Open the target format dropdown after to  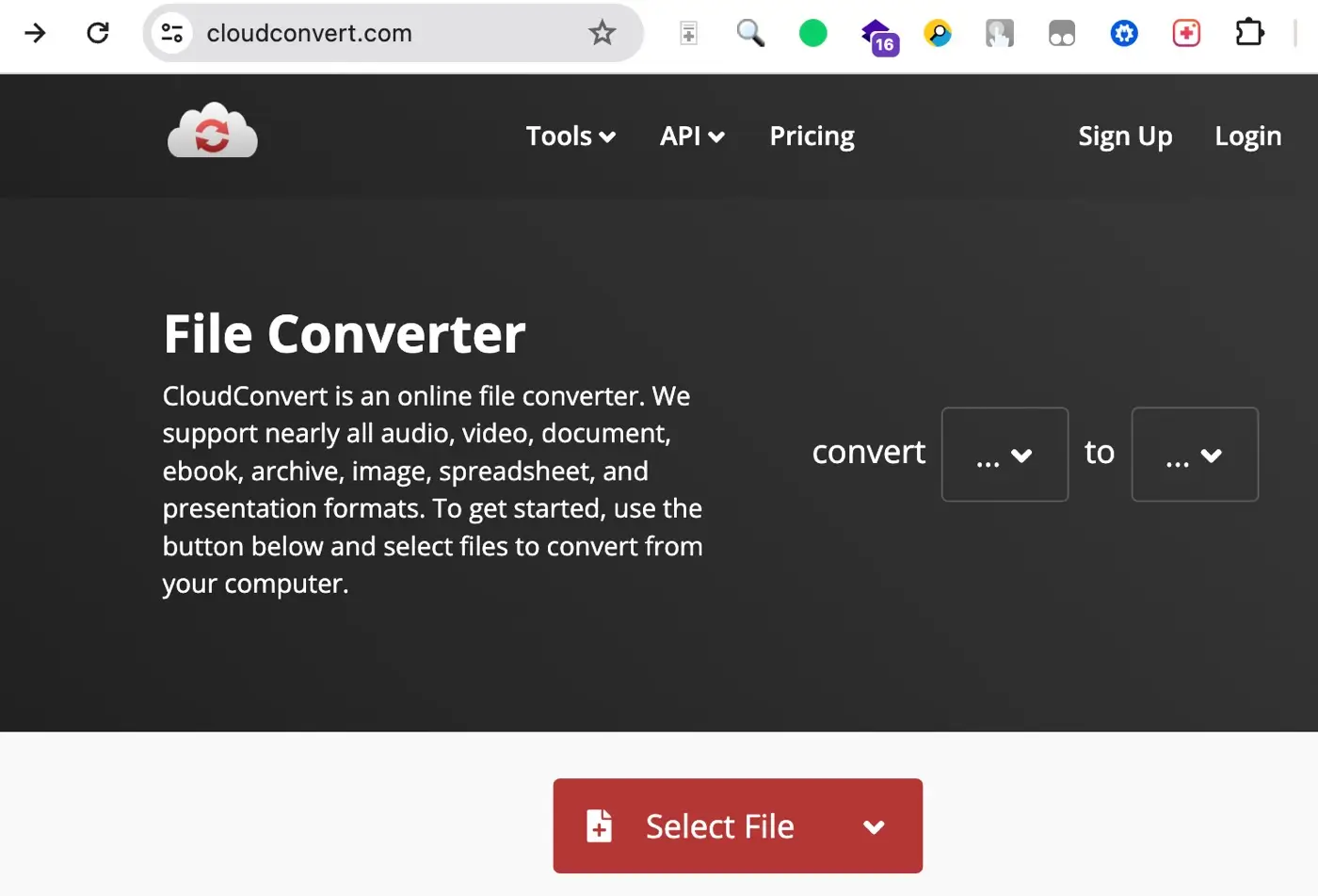point(1195,455)
